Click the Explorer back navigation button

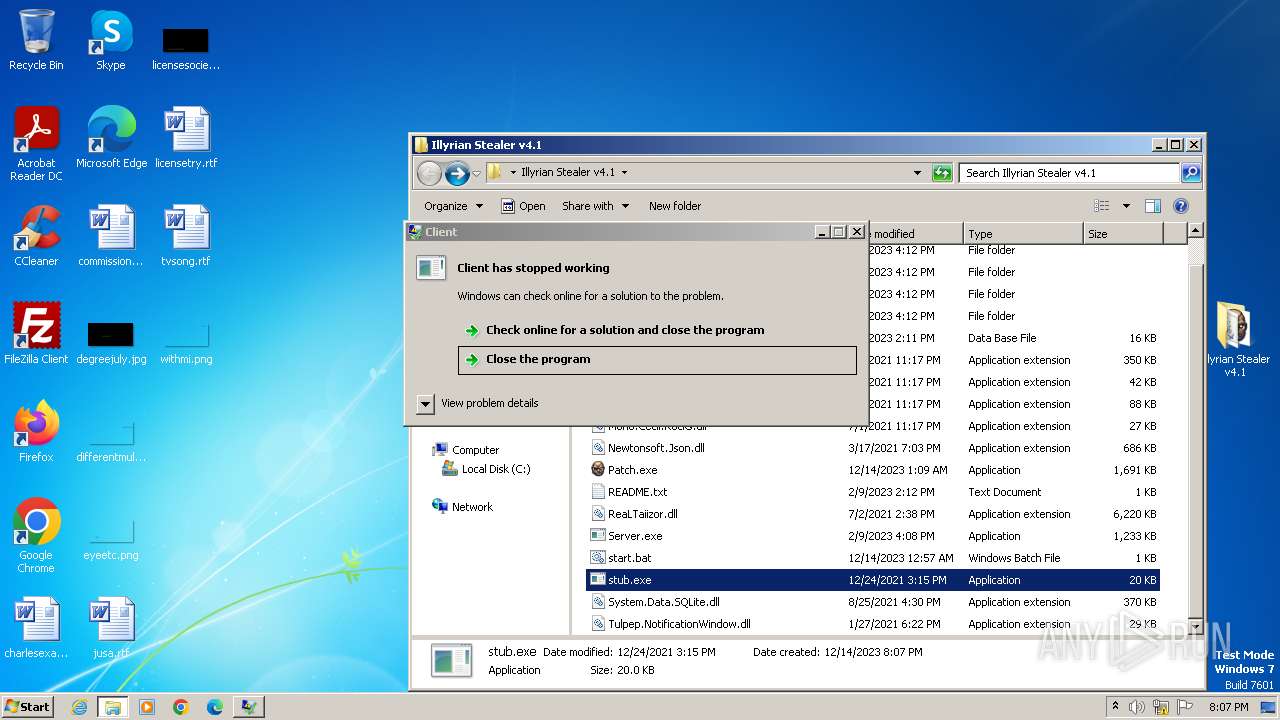[x=429, y=173]
